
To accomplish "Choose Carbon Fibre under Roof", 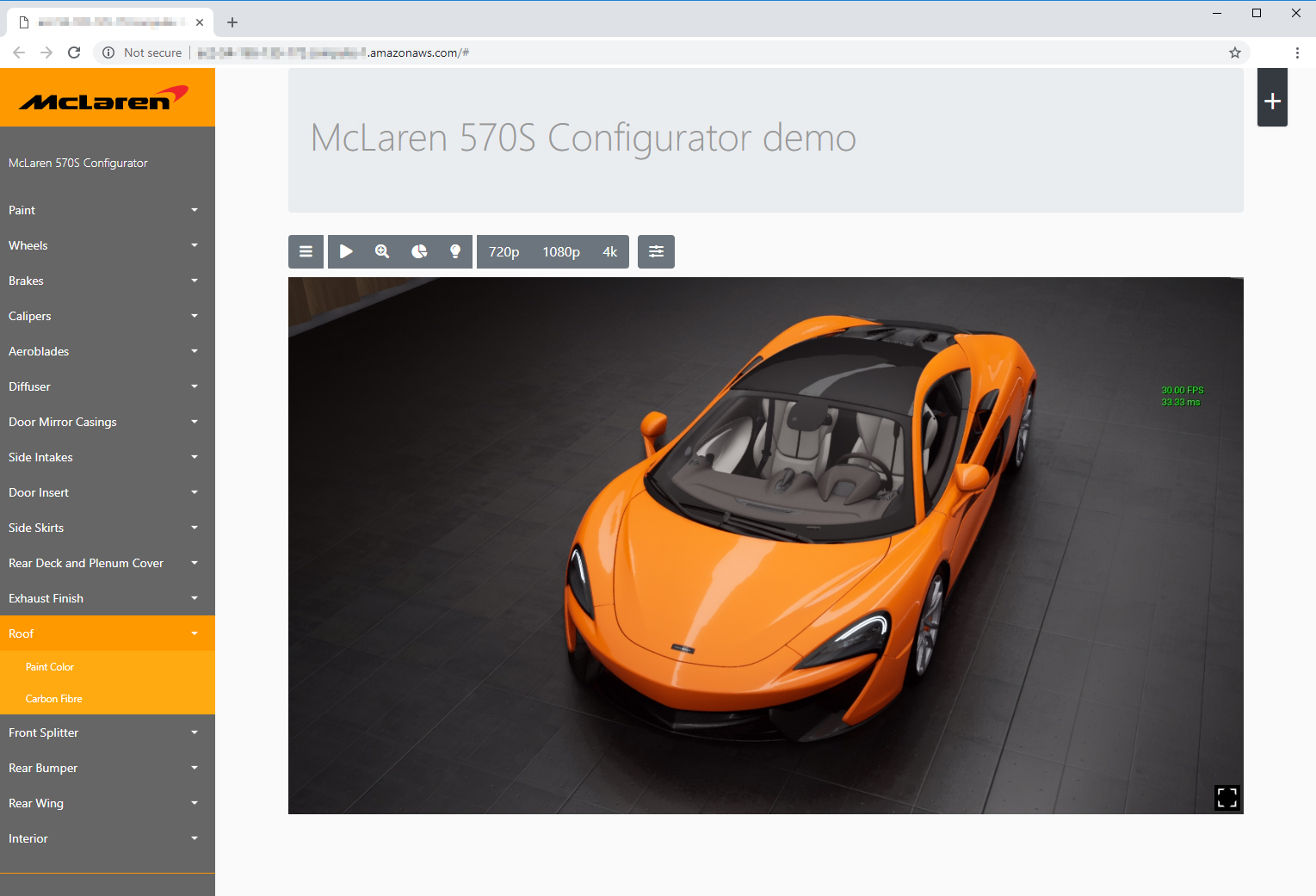I will tap(54, 699).
